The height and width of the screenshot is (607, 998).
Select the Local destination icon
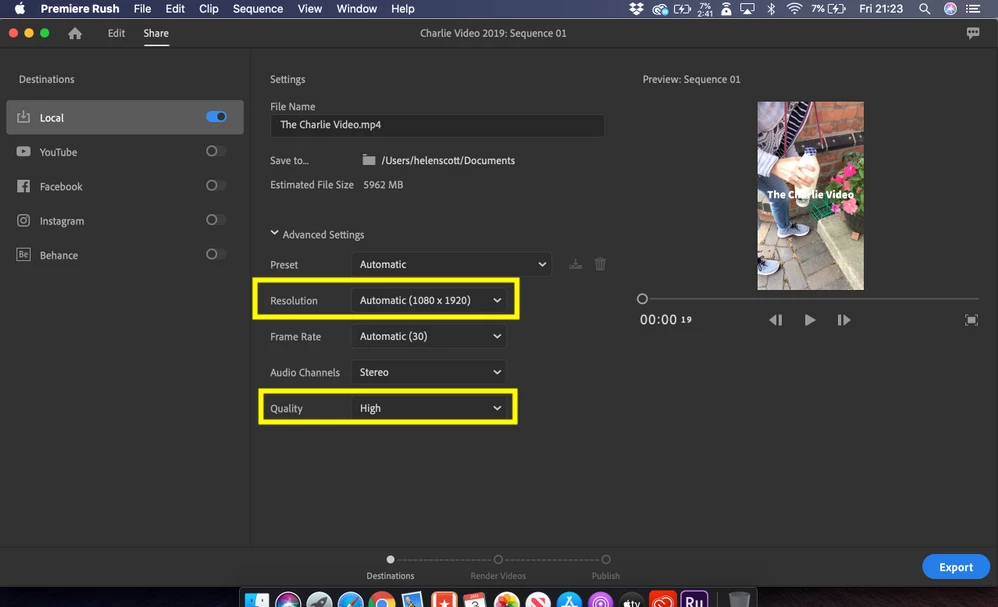24,117
